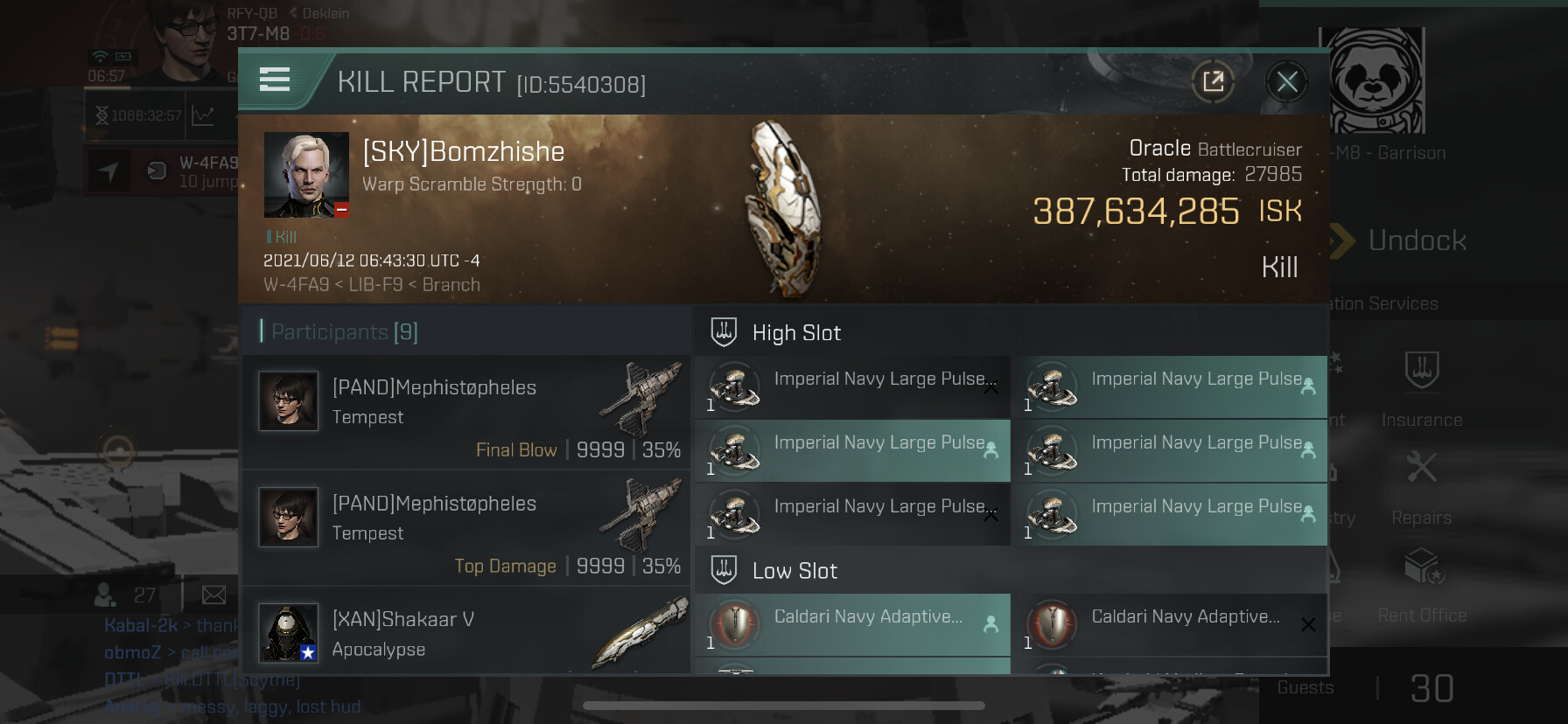Select the highlighted Caldari Navy Adaptive module
Viewport: 1568px width, 724px height.
click(852, 624)
